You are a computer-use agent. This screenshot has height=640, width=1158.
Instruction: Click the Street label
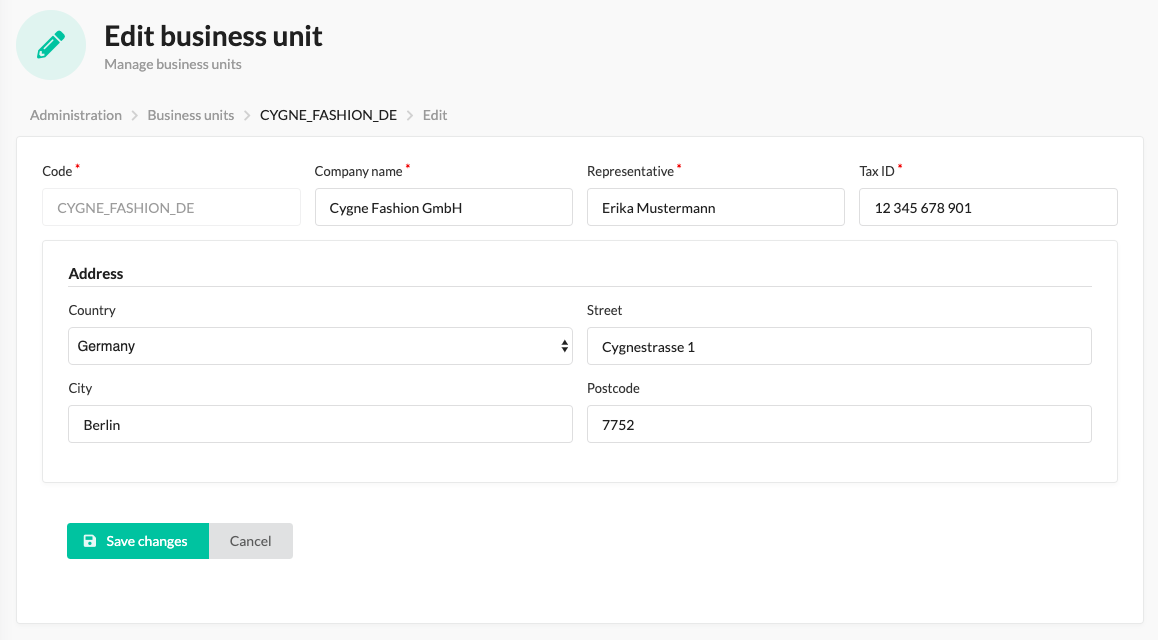(x=604, y=310)
